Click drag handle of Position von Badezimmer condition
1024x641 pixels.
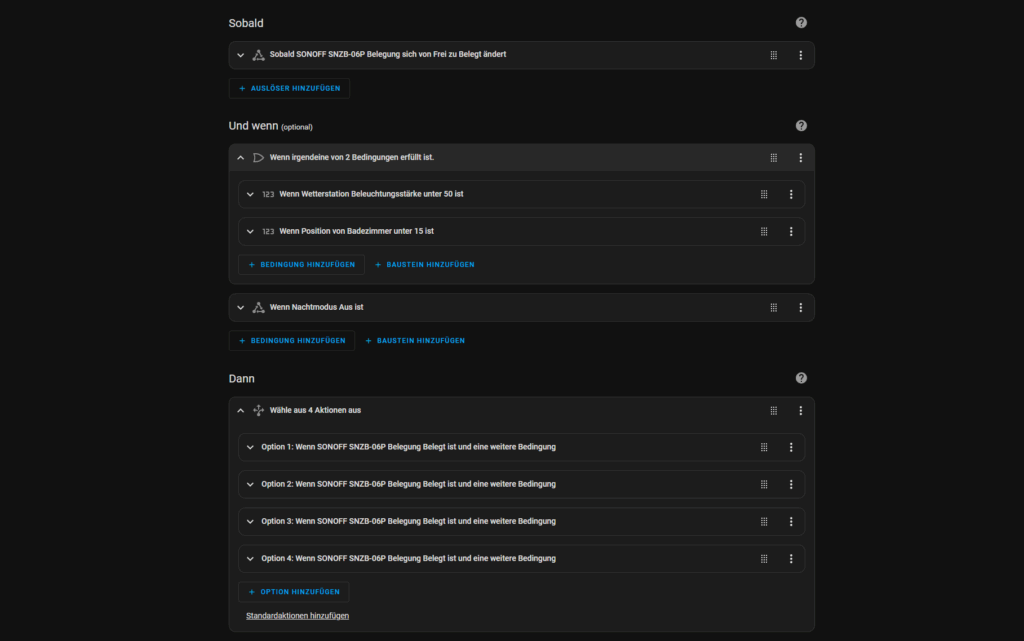coord(763,232)
